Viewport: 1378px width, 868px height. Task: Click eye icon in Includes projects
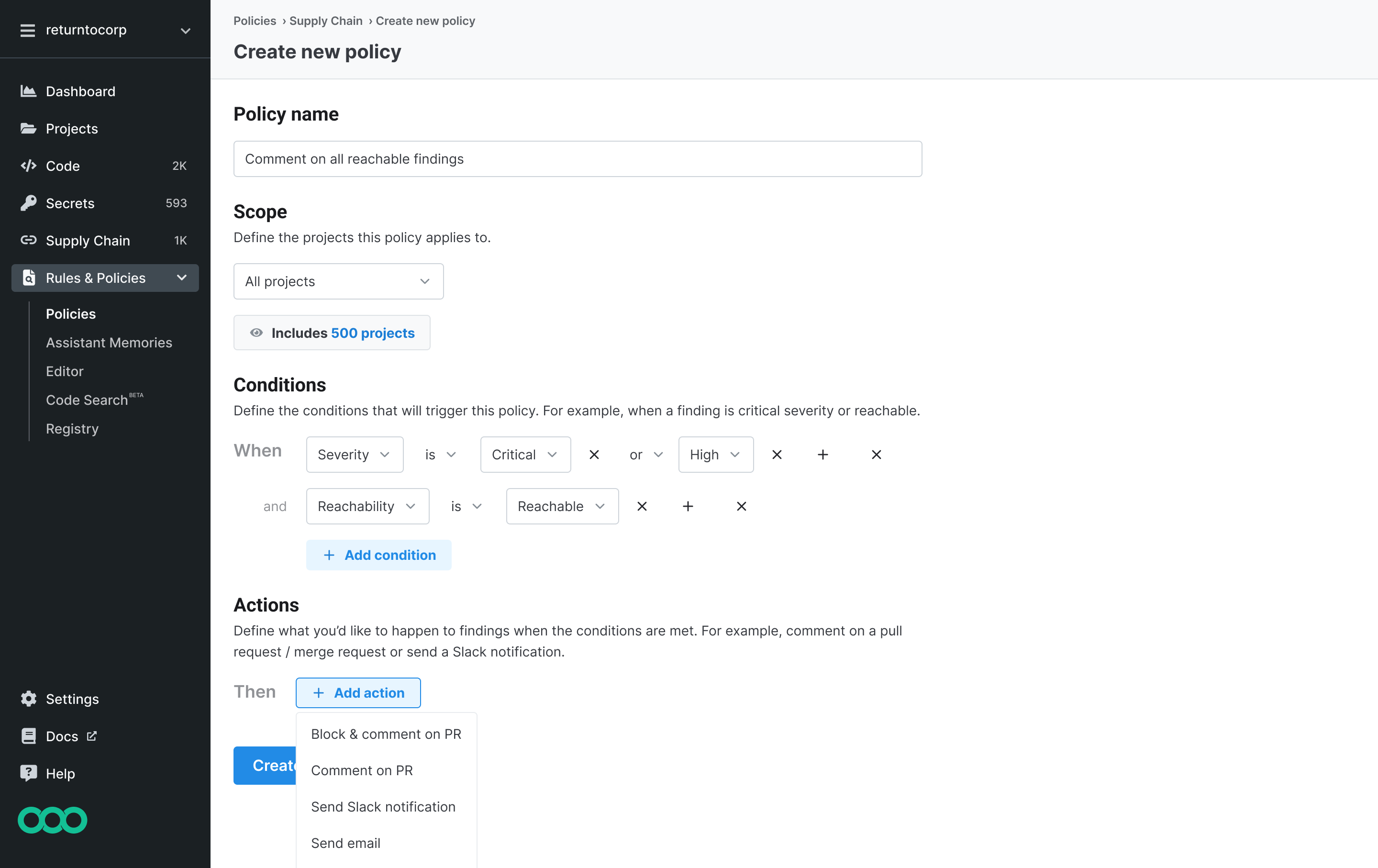[x=256, y=333]
